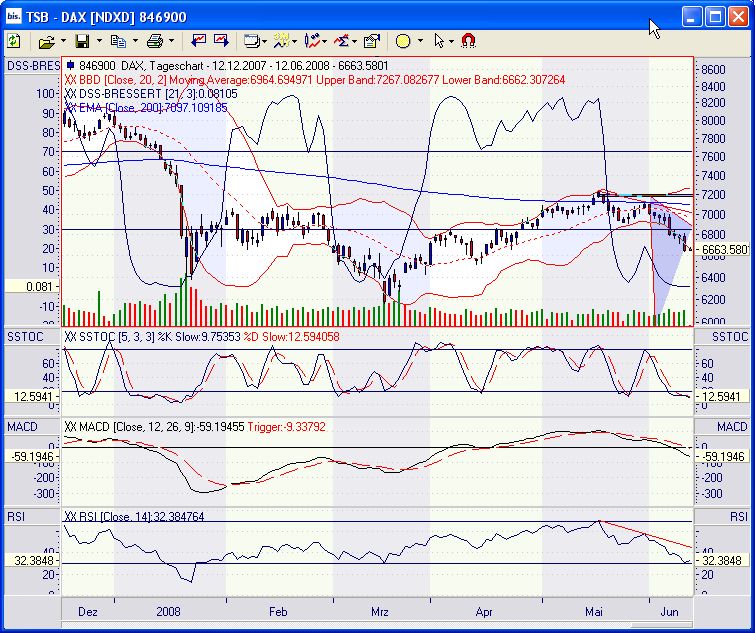Click the left 32.3848 RSI value label
This screenshot has width=755, height=633.
(x=33, y=560)
